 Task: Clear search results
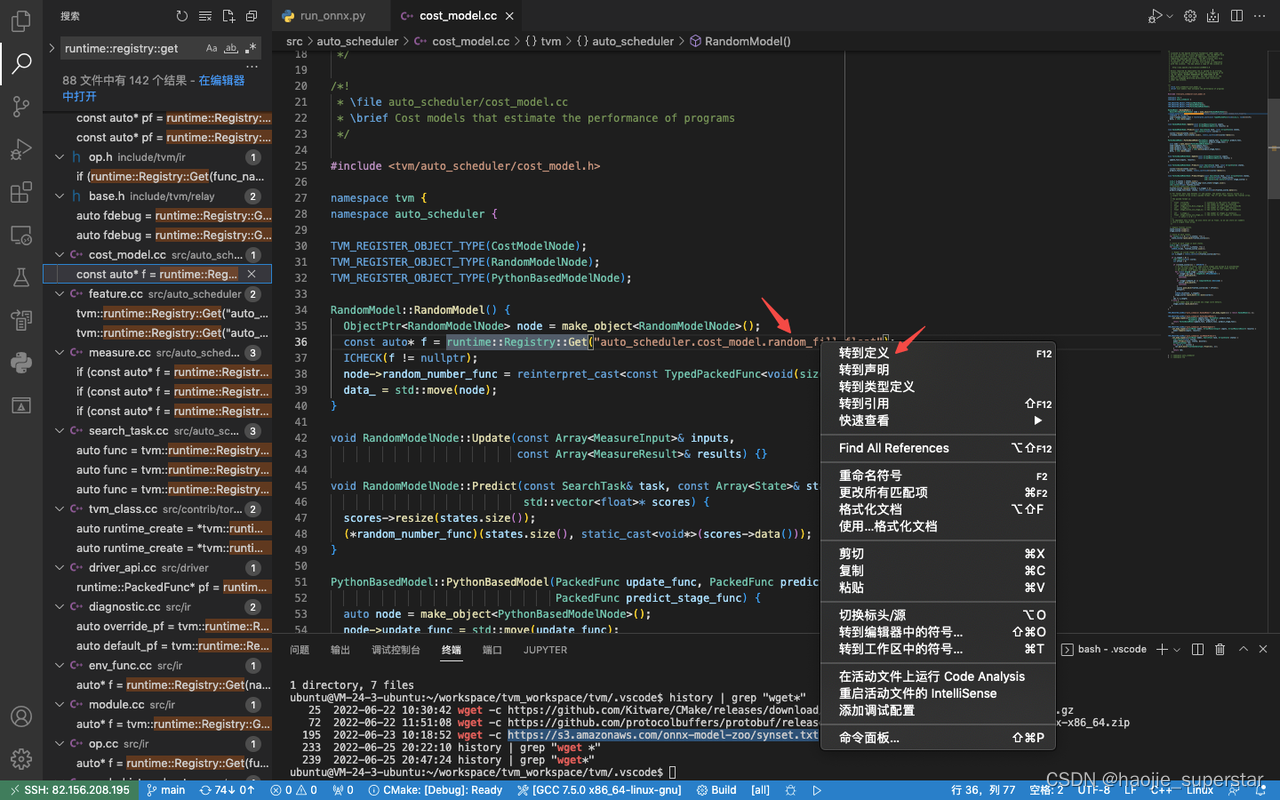[x=205, y=16]
